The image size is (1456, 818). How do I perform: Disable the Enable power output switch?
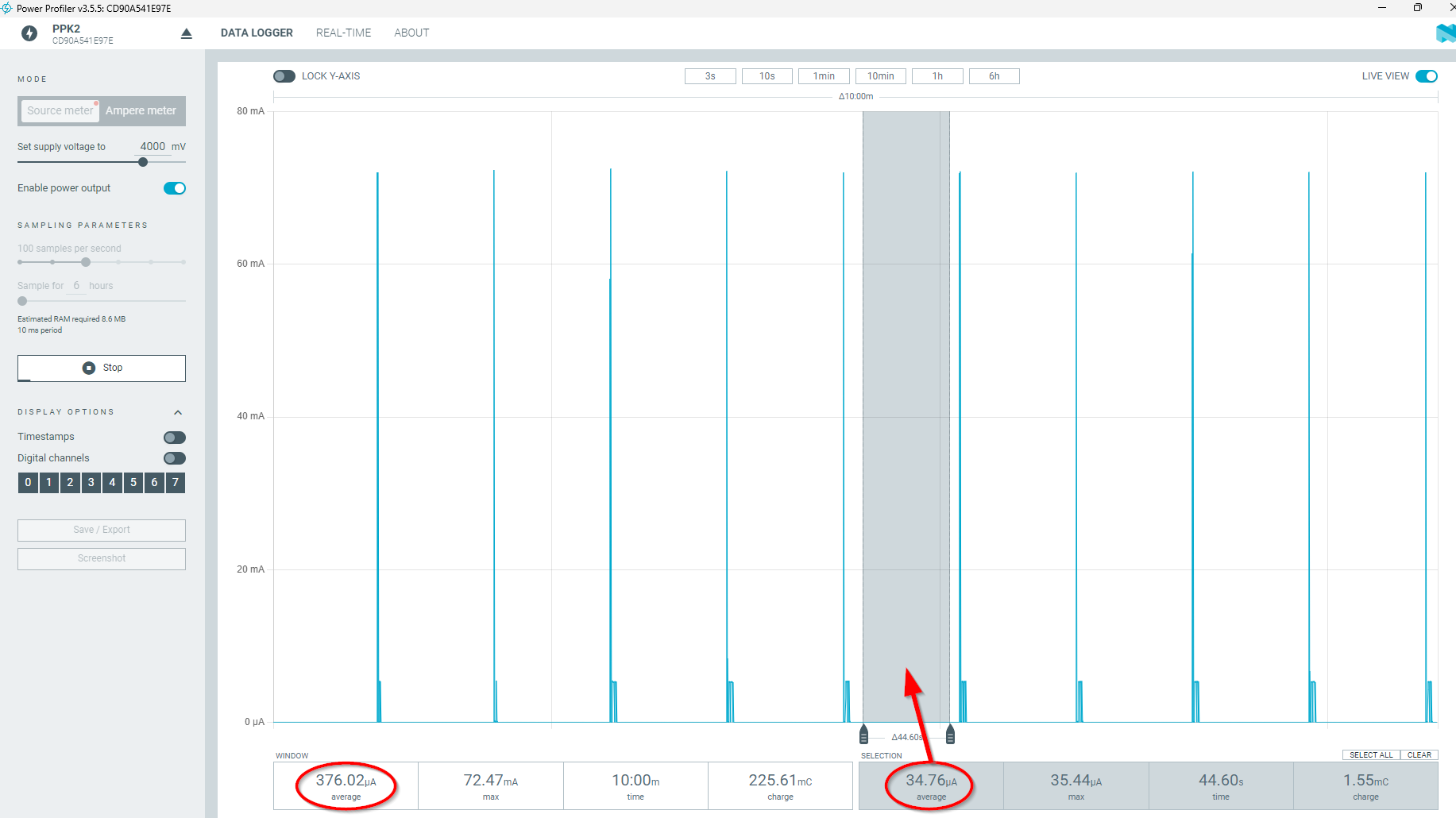pyautogui.click(x=175, y=188)
